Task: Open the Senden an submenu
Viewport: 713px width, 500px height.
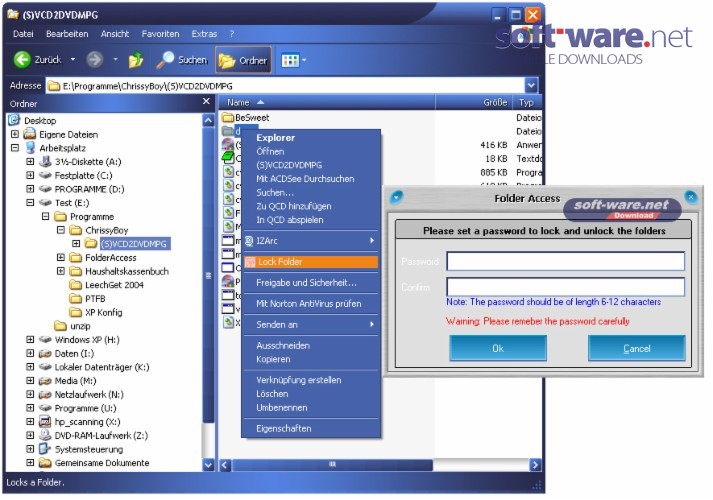Action: tap(311, 325)
